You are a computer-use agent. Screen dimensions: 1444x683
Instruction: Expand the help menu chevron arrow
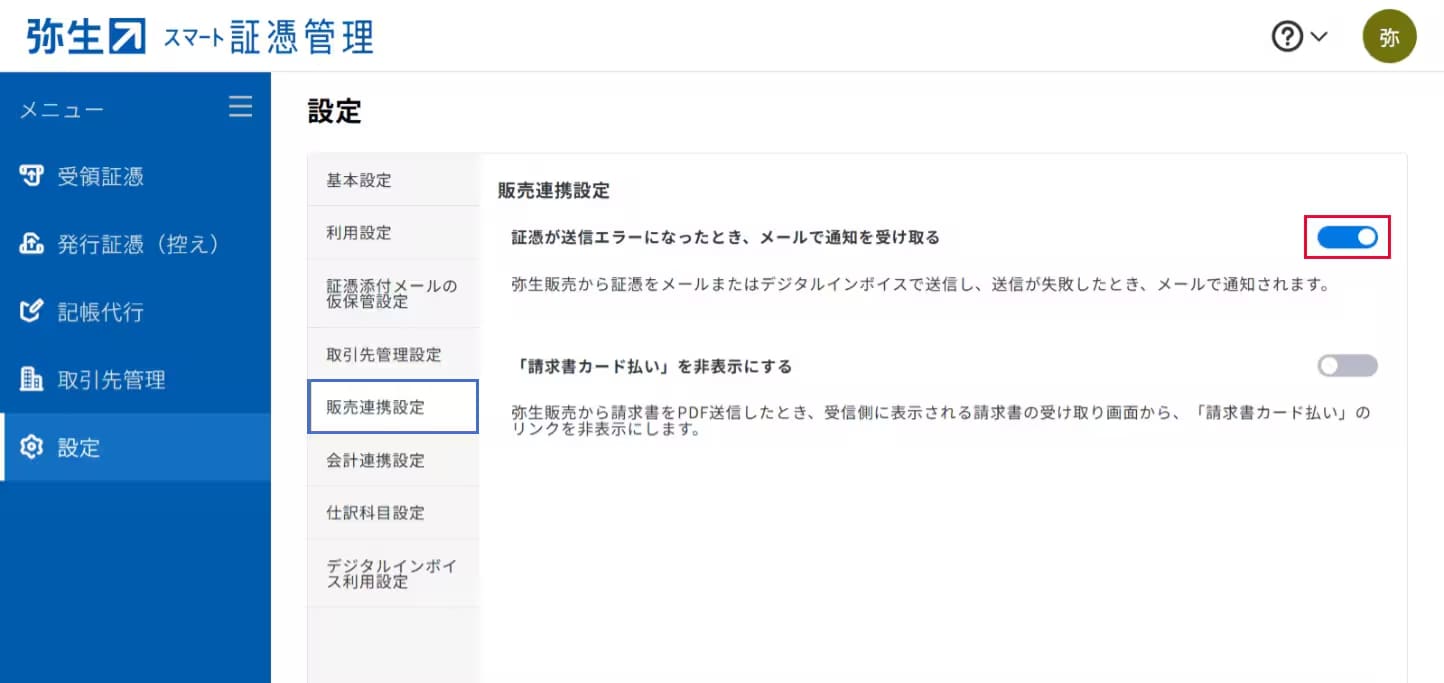[x=1319, y=37]
